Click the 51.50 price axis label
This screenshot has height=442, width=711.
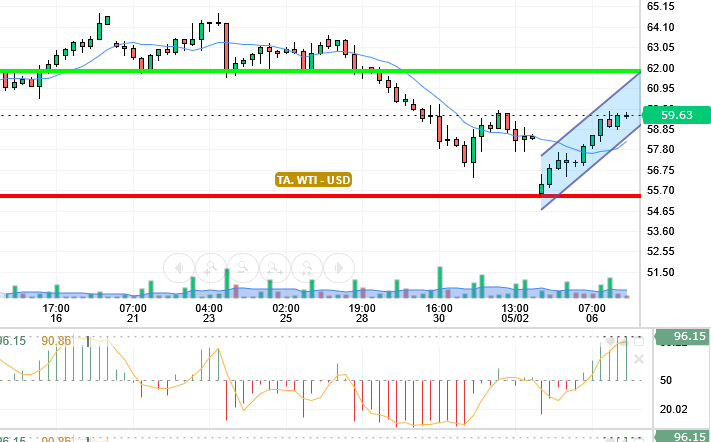pos(660,272)
